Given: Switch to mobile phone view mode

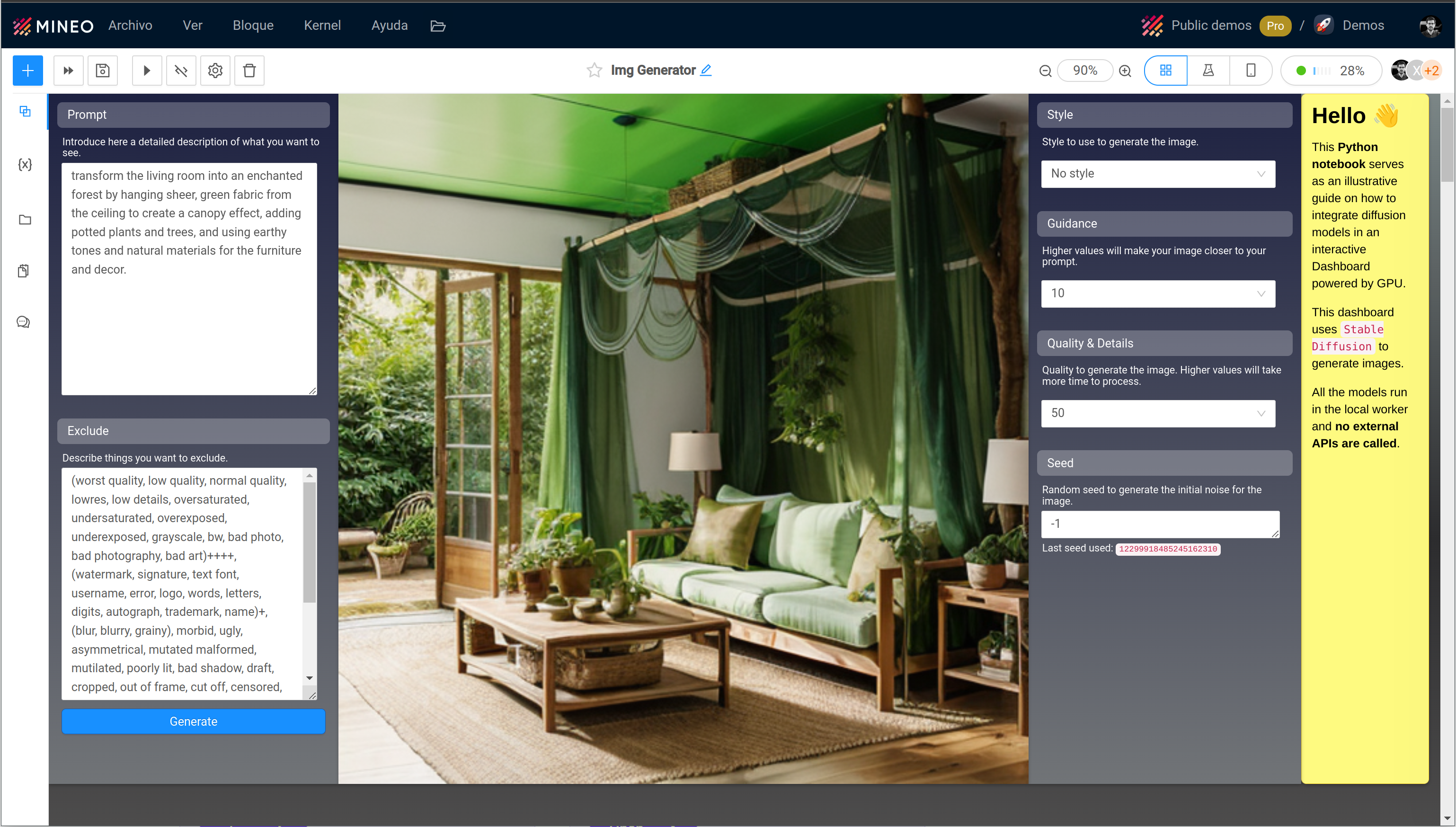Looking at the screenshot, I should [1251, 71].
